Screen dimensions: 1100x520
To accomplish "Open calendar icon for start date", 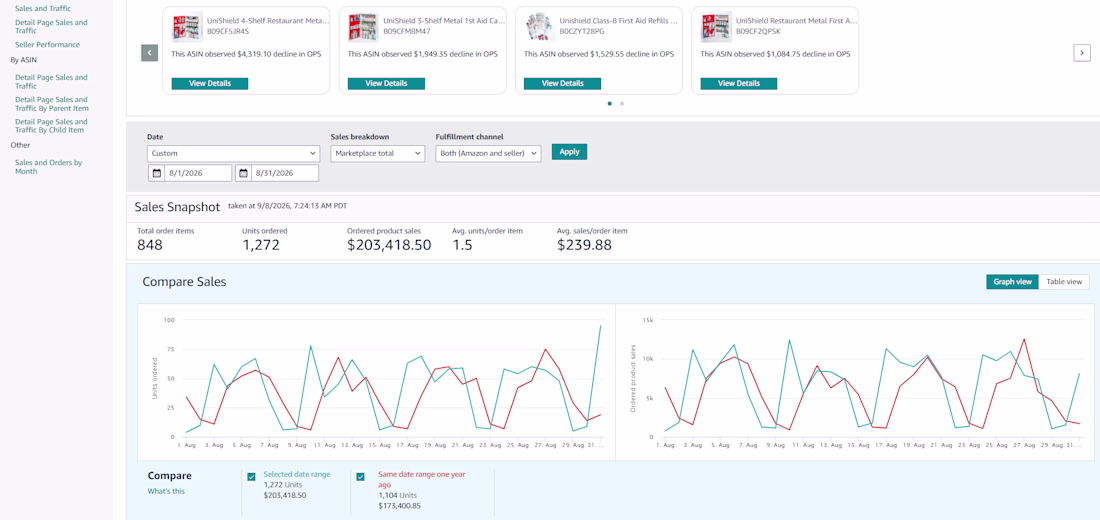I will [156, 173].
